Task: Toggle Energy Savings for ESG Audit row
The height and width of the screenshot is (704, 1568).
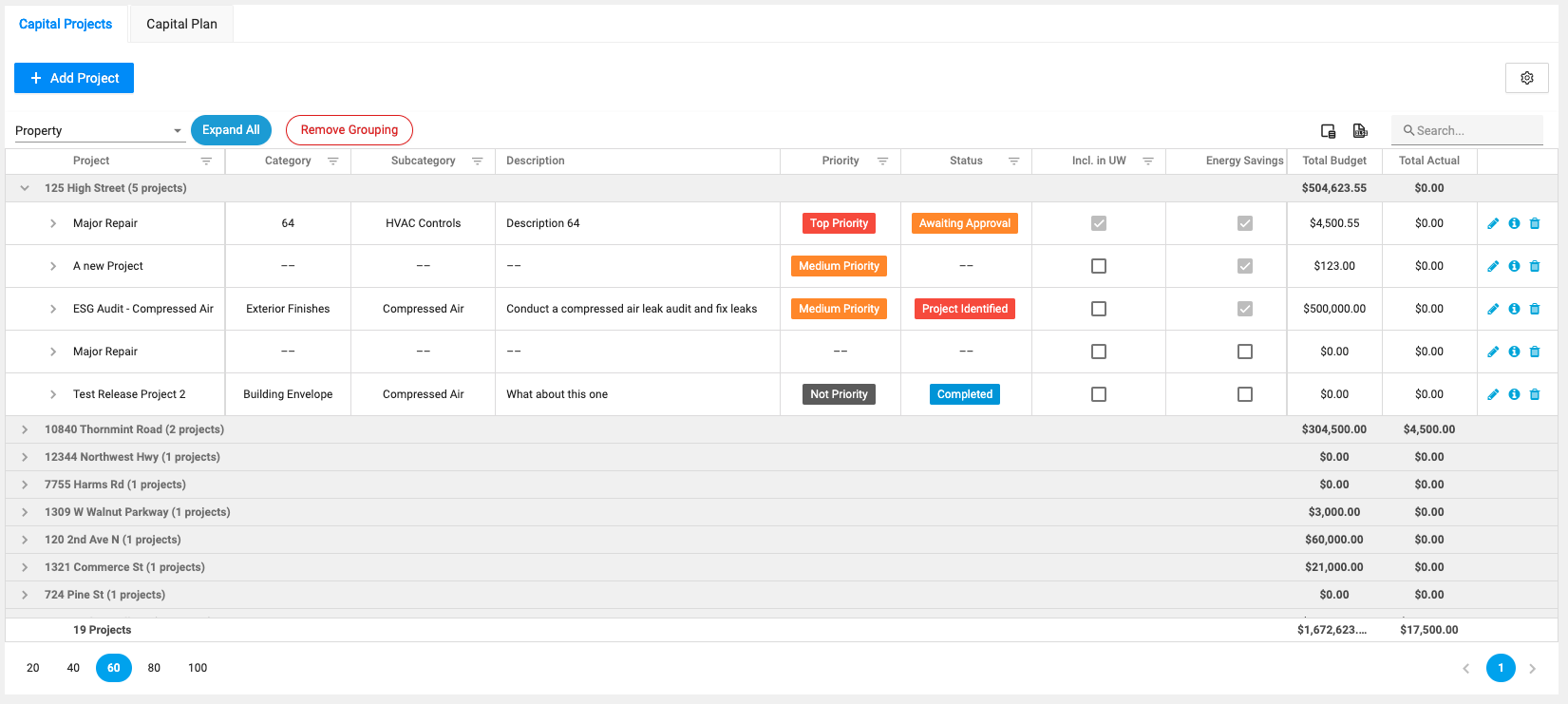Action: click(1245, 309)
